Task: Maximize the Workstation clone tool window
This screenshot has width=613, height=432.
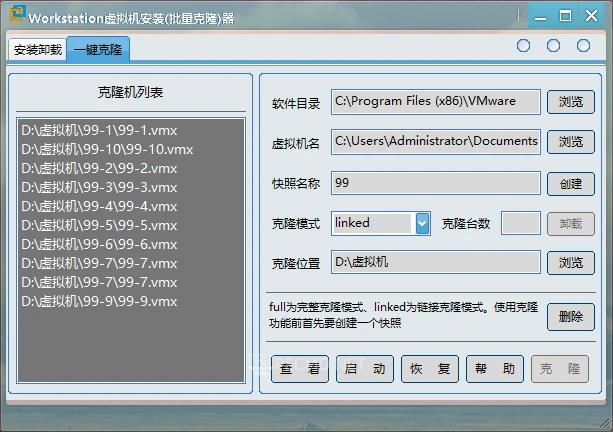Action: [x=565, y=16]
